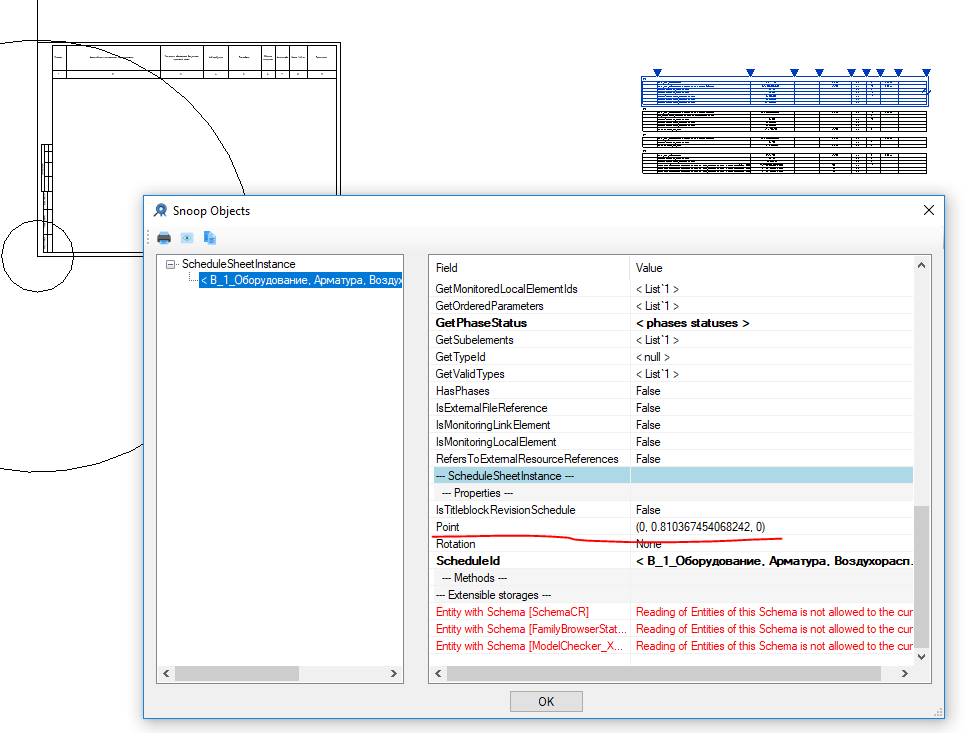968x733 pixels.
Task: Click the tree panel horizontal scrollbar thumb
Action: 237,674
